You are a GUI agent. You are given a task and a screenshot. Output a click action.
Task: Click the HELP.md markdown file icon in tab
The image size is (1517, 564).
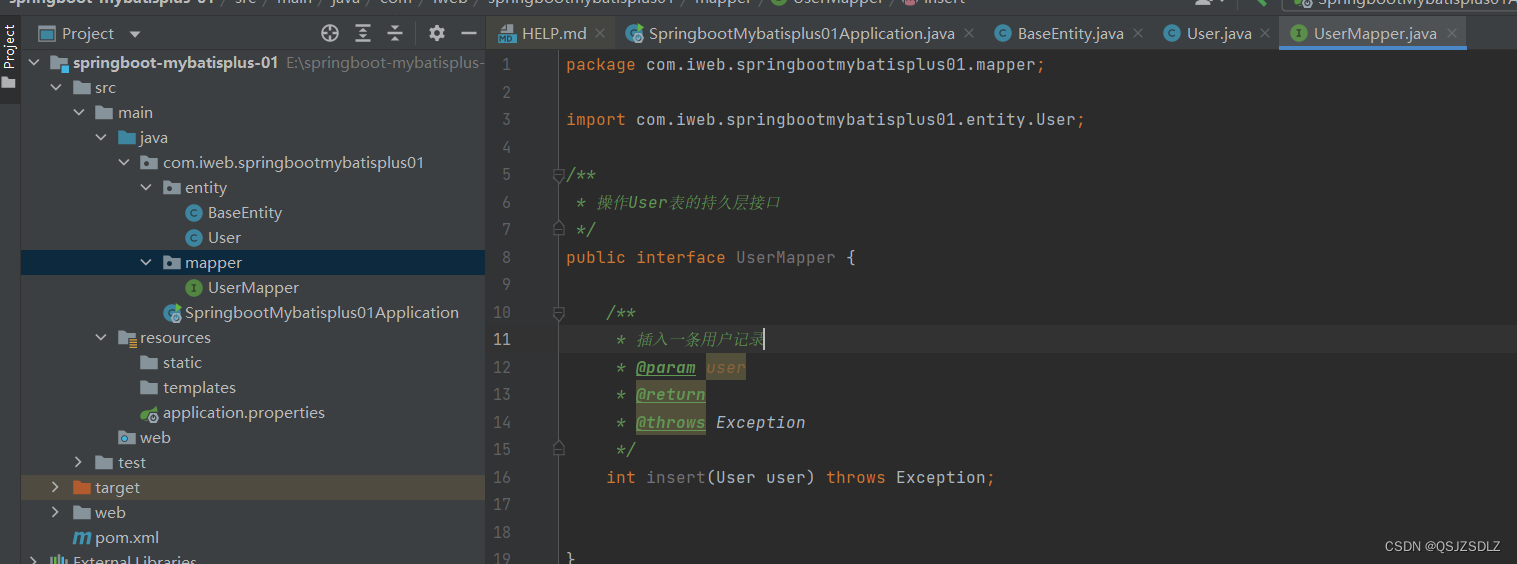[507, 33]
